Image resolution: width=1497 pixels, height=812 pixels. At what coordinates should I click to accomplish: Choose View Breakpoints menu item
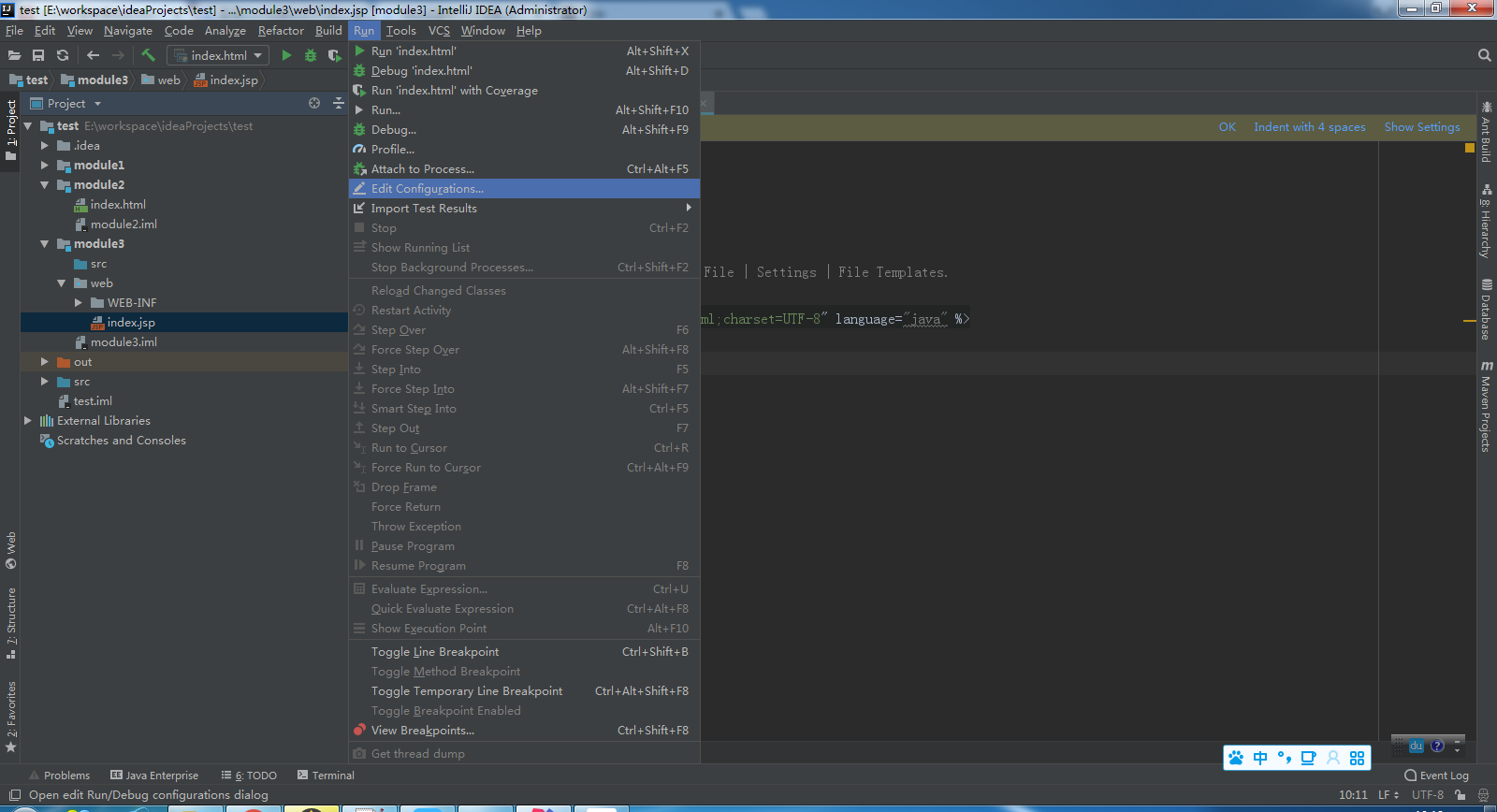[524, 731]
